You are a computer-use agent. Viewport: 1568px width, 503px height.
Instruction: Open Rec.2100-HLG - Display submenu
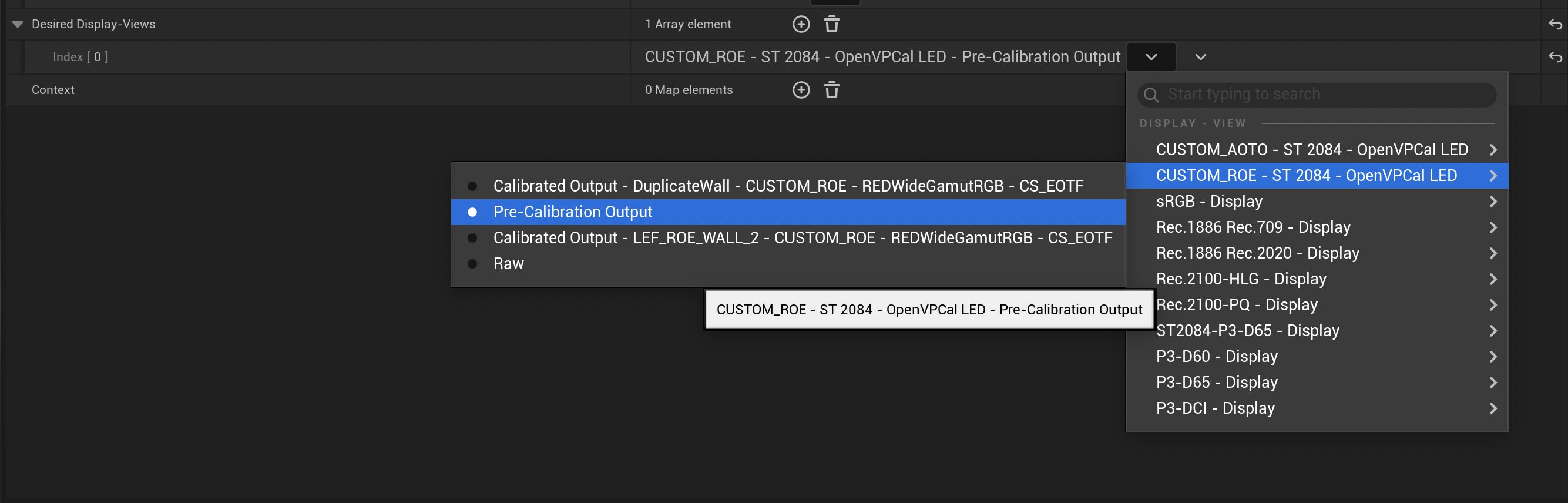pos(1317,280)
